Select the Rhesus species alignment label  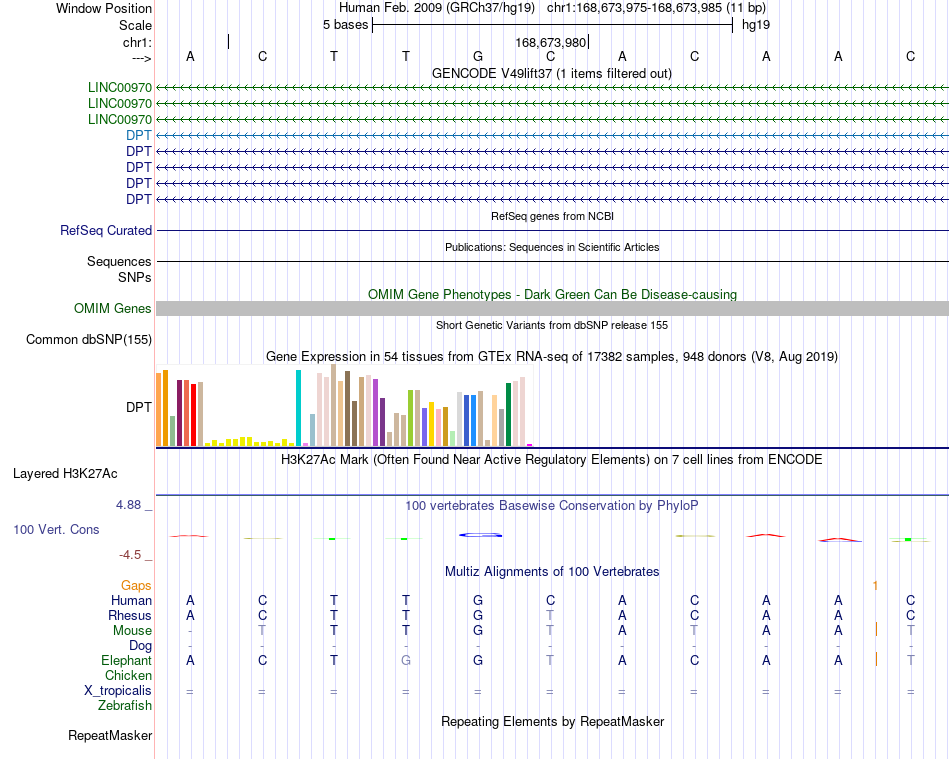click(x=130, y=615)
